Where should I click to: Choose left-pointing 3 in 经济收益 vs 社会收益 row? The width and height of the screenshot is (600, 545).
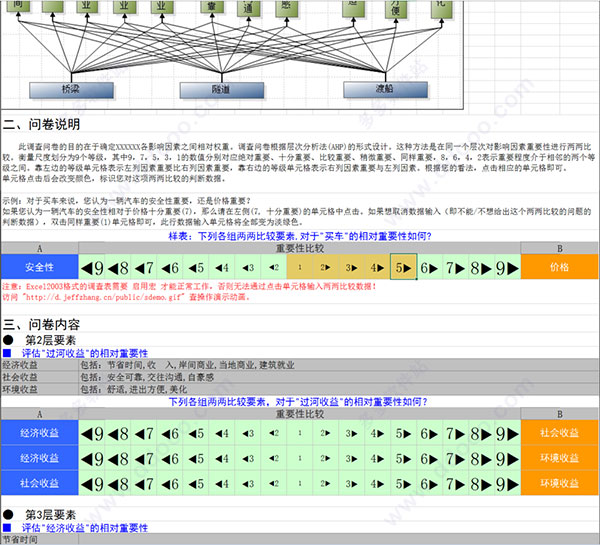248,433
